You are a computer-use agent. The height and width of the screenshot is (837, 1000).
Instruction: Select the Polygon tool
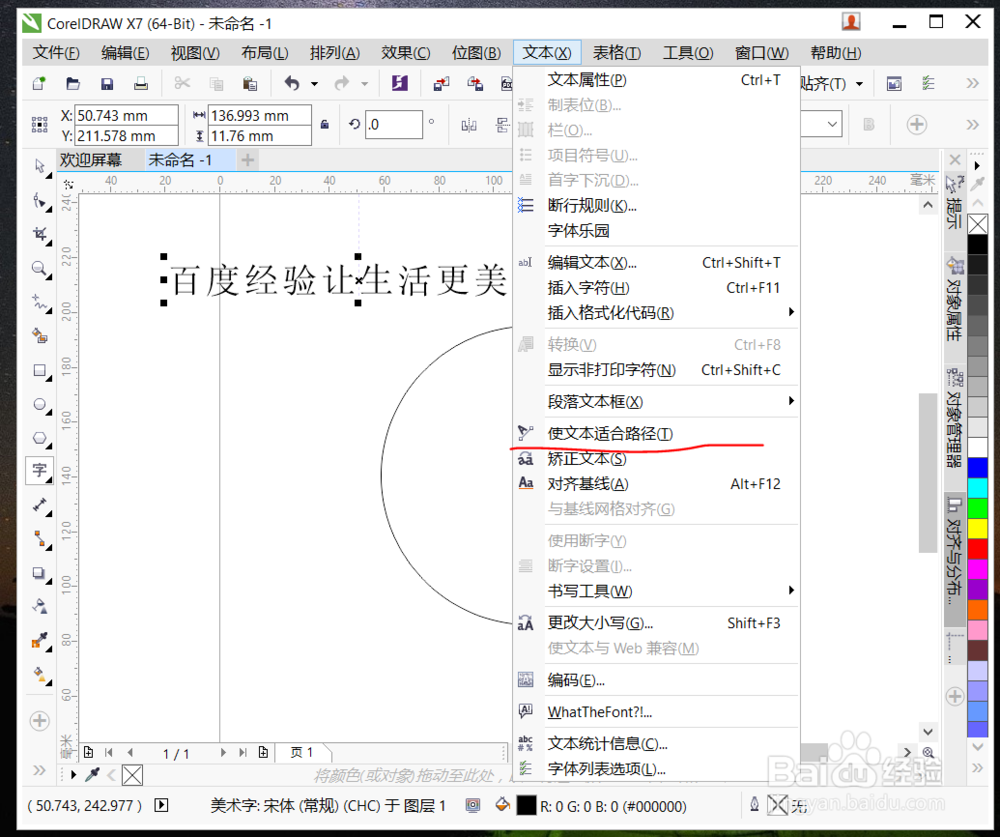(40, 438)
